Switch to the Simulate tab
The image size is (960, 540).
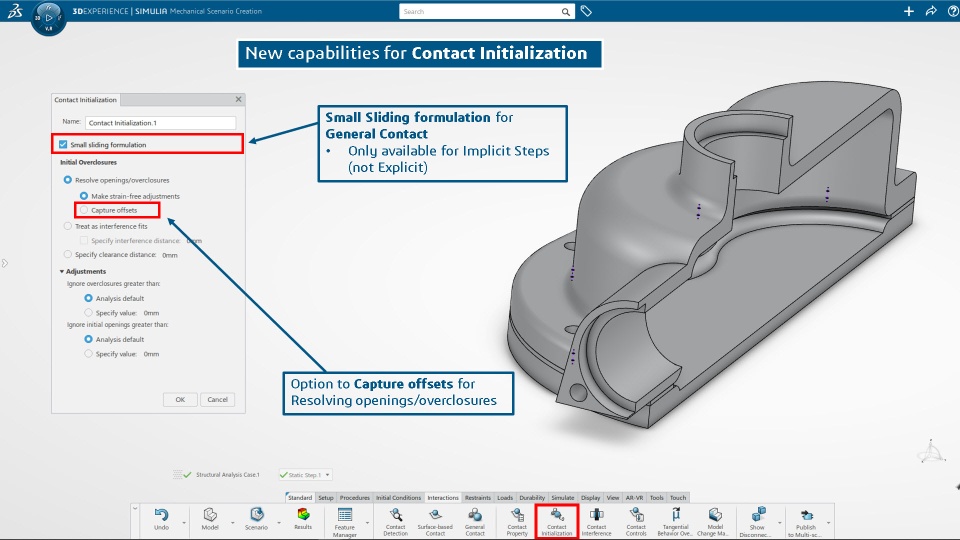(x=563, y=498)
